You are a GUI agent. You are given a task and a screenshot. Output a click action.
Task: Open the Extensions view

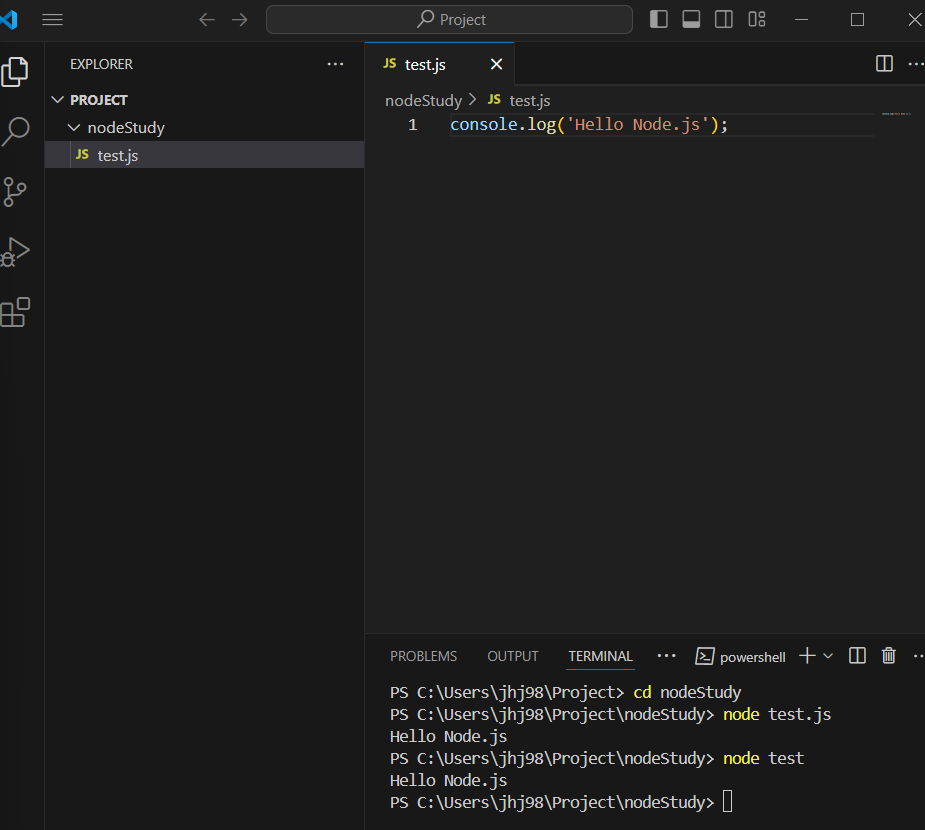[x=16, y=312]
